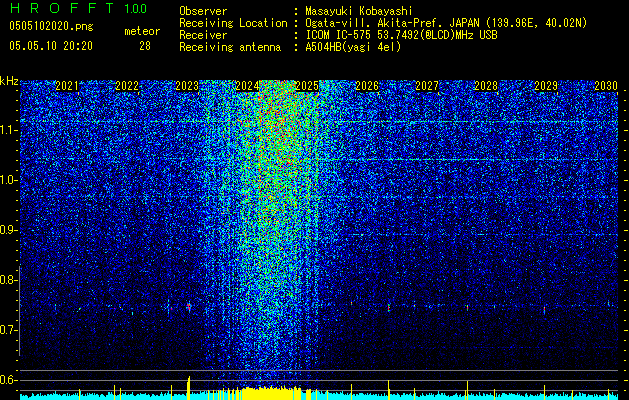This screenshot has height=400, width=629.
Task: Click the 0.9 kHz frequency label
Action: point(8,230)
